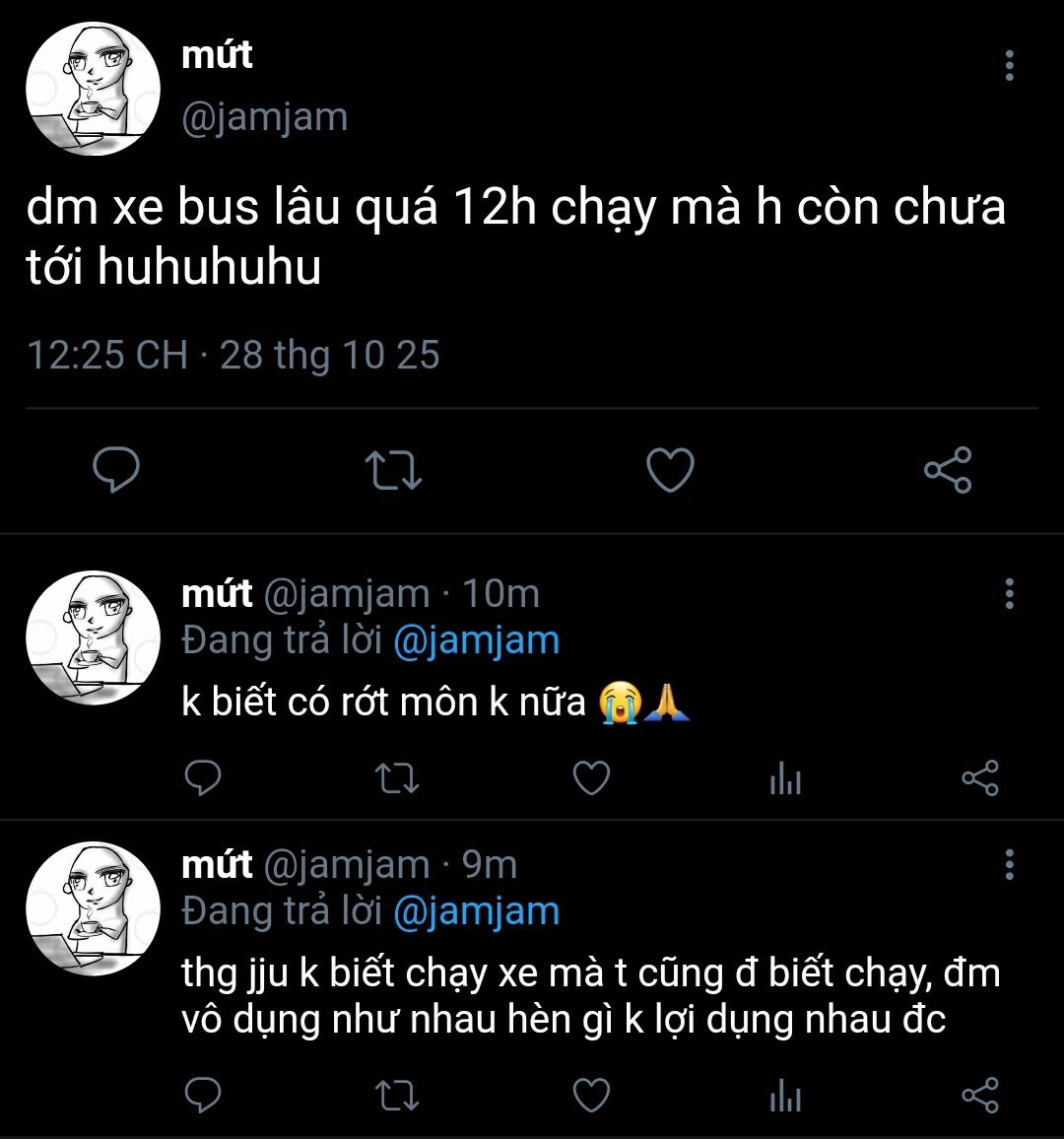Like the main xe bus tweet
1064x1139 pixels.
670,470
